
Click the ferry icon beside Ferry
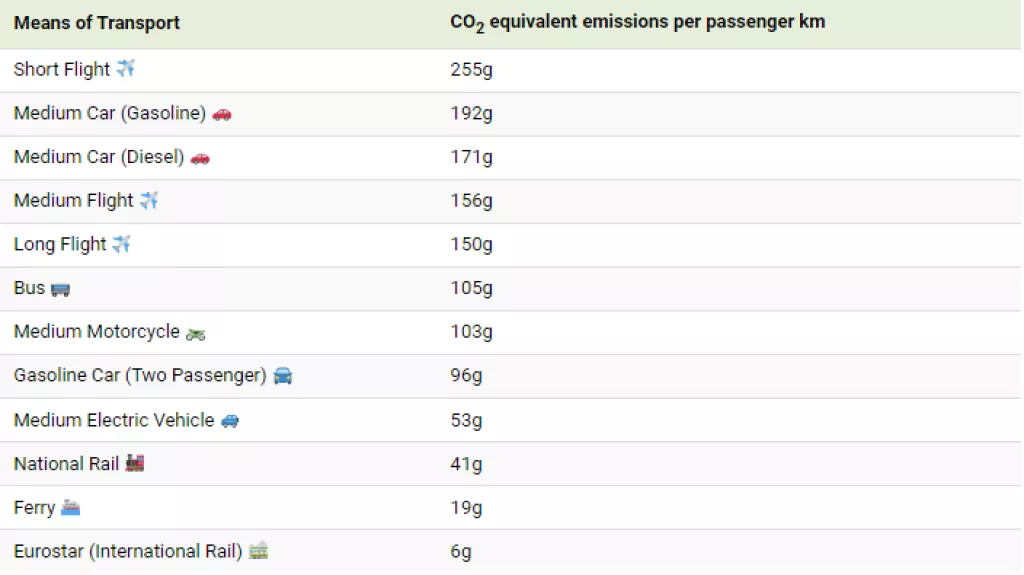pyautogui.click(x=70, y=508)
